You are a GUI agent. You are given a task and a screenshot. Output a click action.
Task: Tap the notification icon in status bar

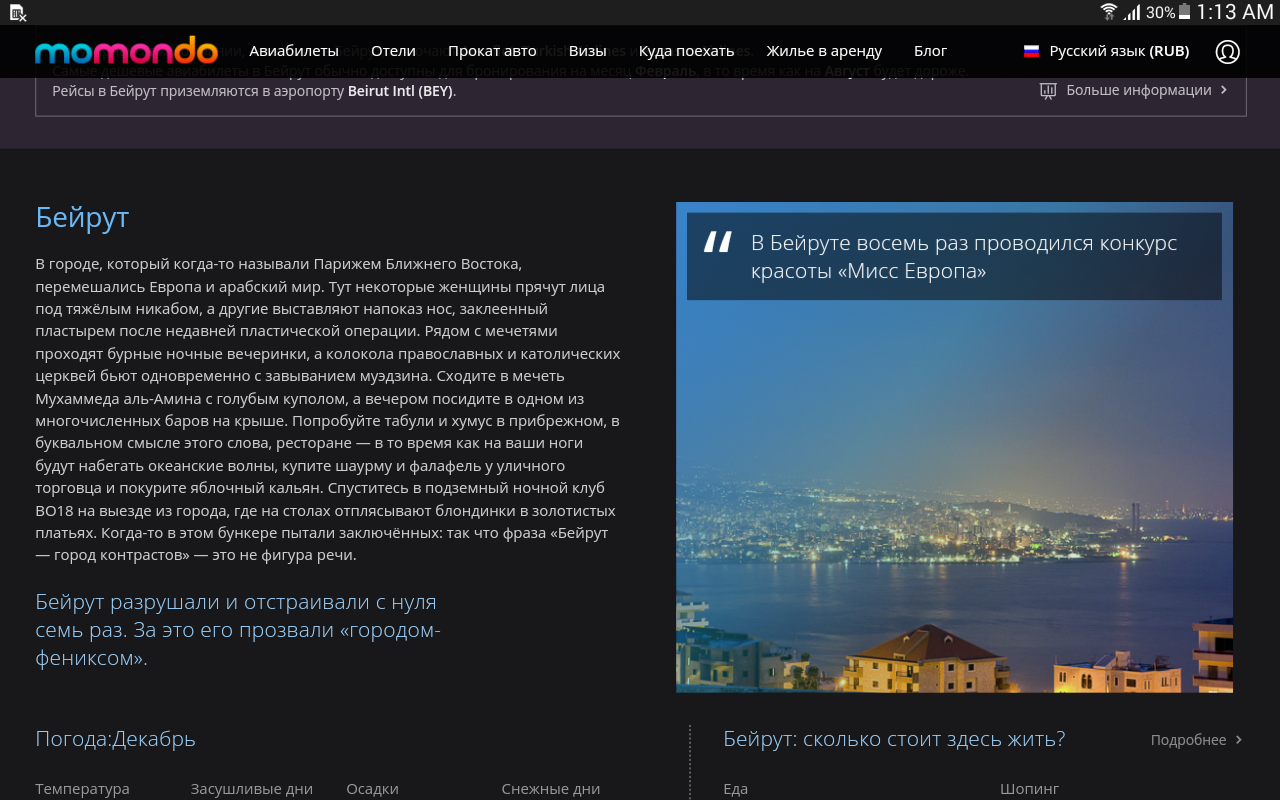pyautogui.click(x=17, y=12)
